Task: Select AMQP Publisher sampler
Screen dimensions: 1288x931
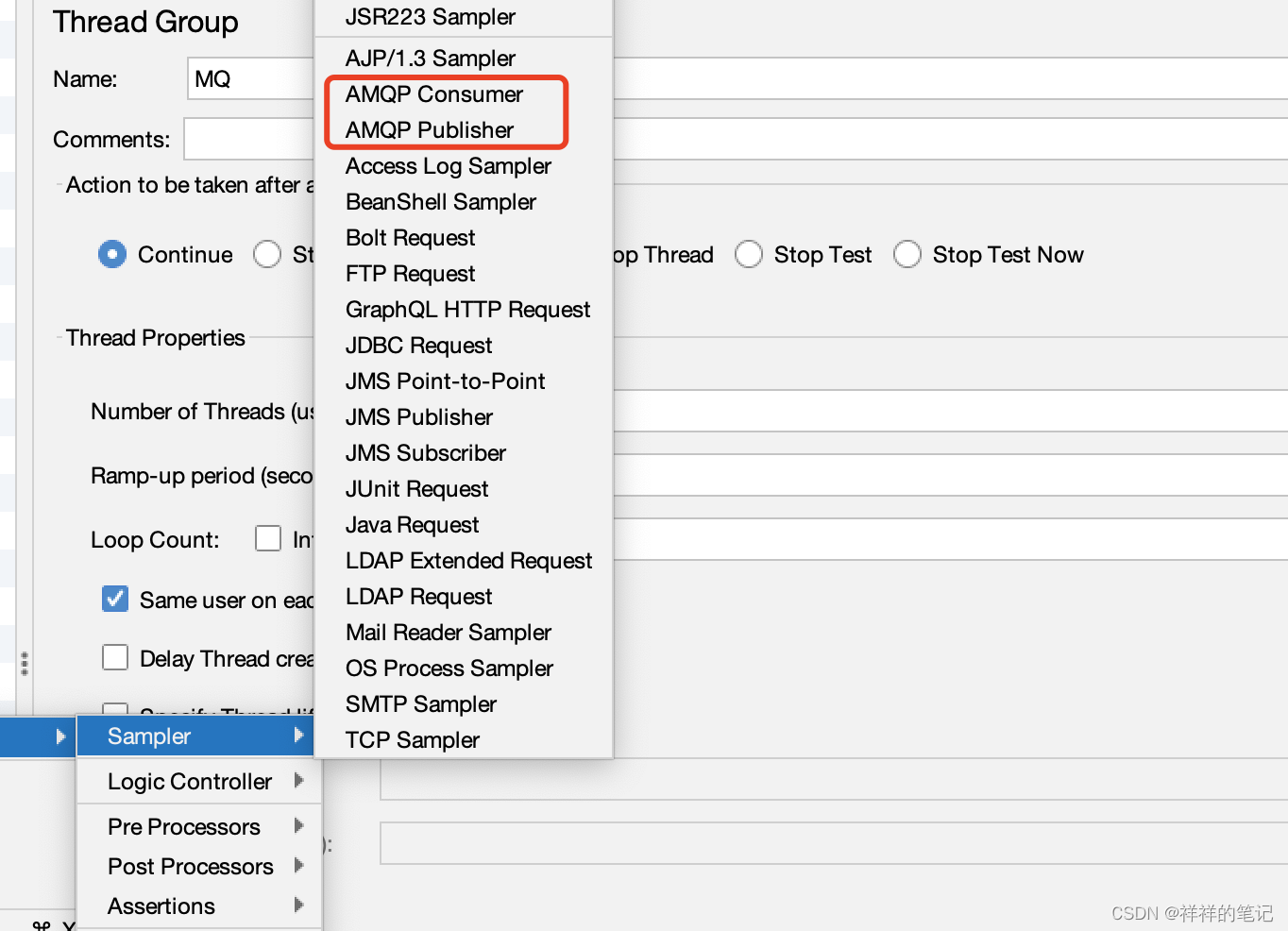Action: [429, 129]
